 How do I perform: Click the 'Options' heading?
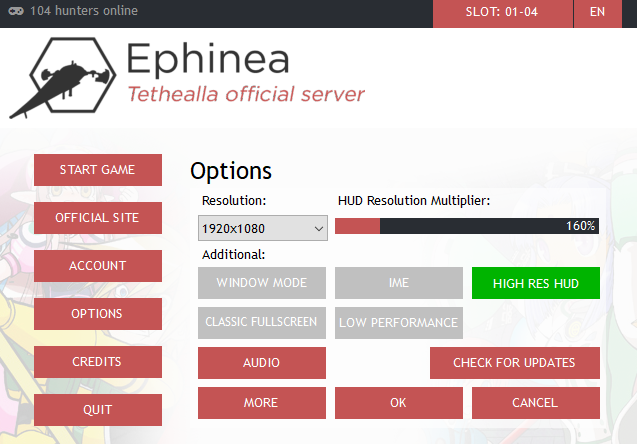pos(231,171)
